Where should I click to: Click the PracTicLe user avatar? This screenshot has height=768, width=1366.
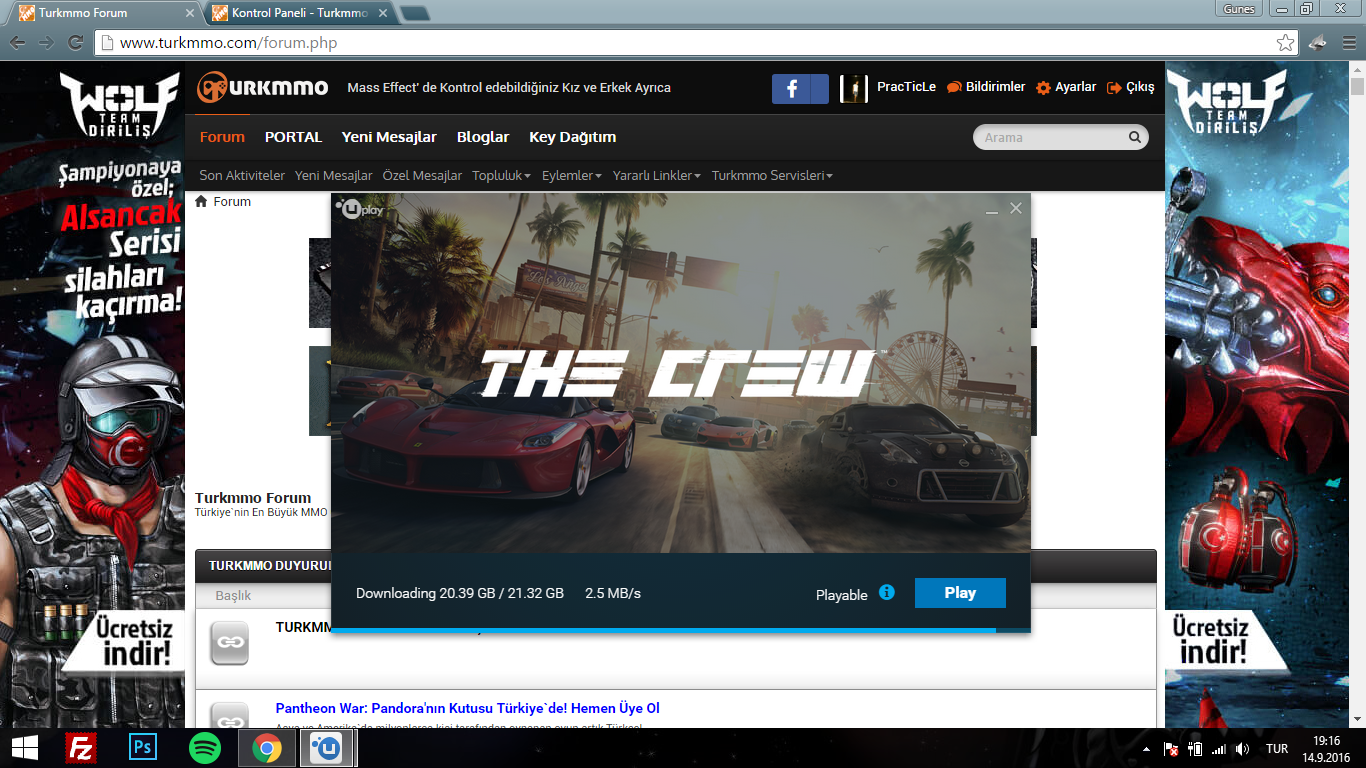(853, 89)
